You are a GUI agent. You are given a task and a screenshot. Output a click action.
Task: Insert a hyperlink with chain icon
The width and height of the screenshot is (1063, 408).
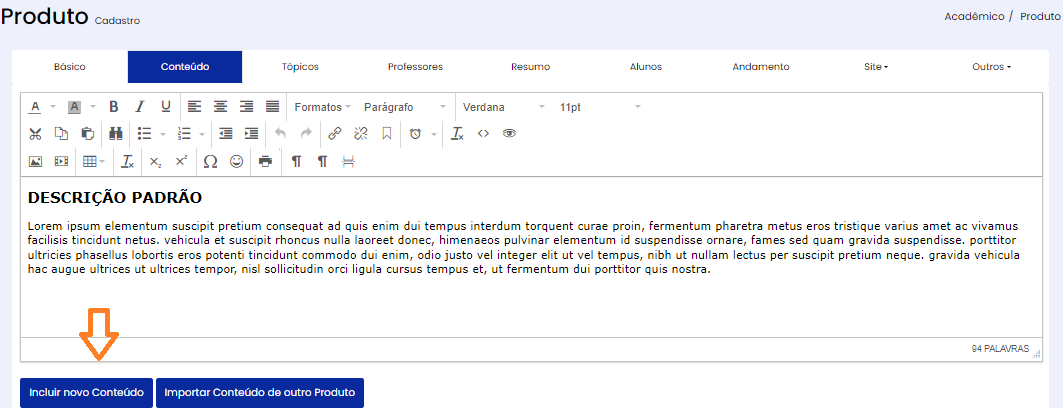[x=334, y=134]
